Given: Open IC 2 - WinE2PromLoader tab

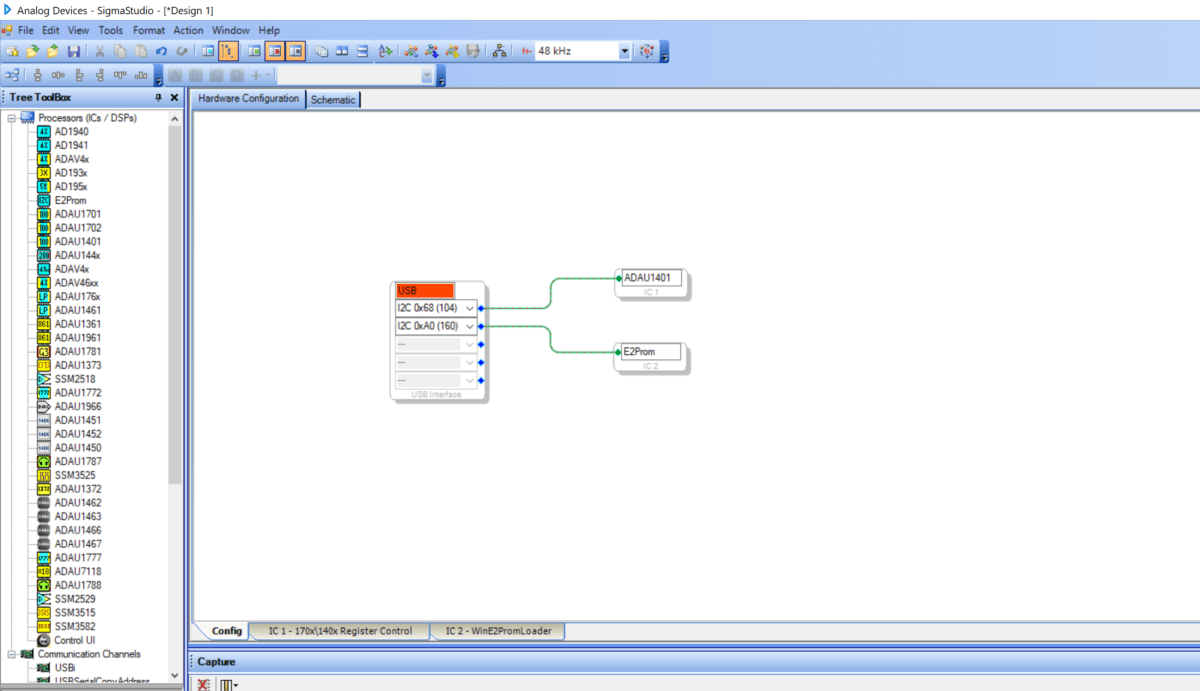Looking at the screenshot, I should click(498, 631).
